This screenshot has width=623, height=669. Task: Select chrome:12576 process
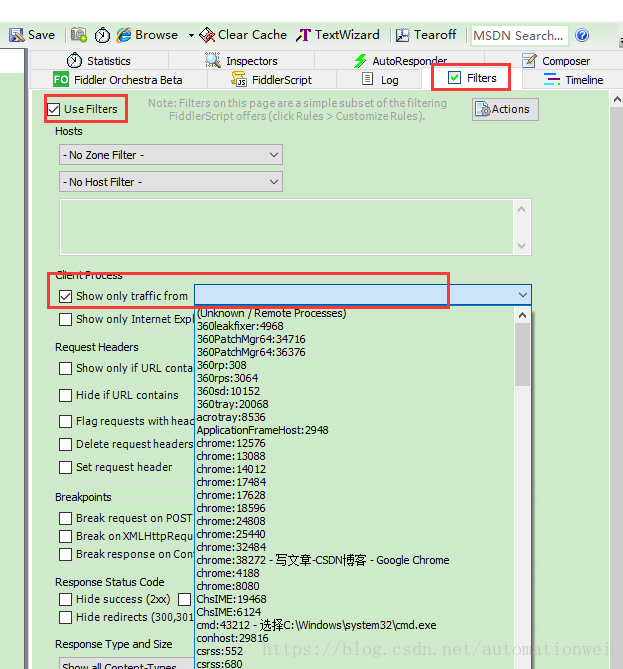click(x=355, y=443)
